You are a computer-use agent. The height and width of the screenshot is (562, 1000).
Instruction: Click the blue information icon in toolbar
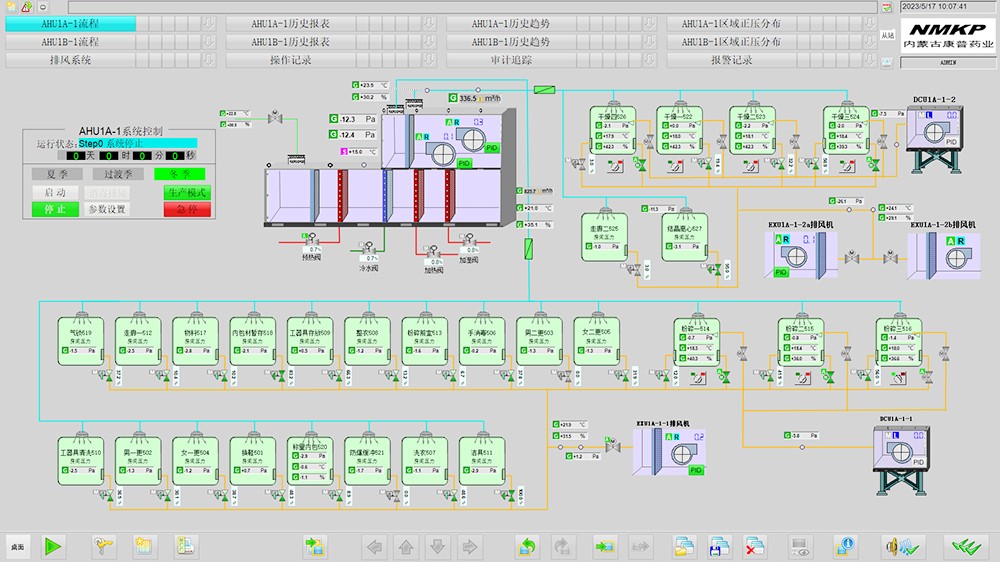coord(845,546)
